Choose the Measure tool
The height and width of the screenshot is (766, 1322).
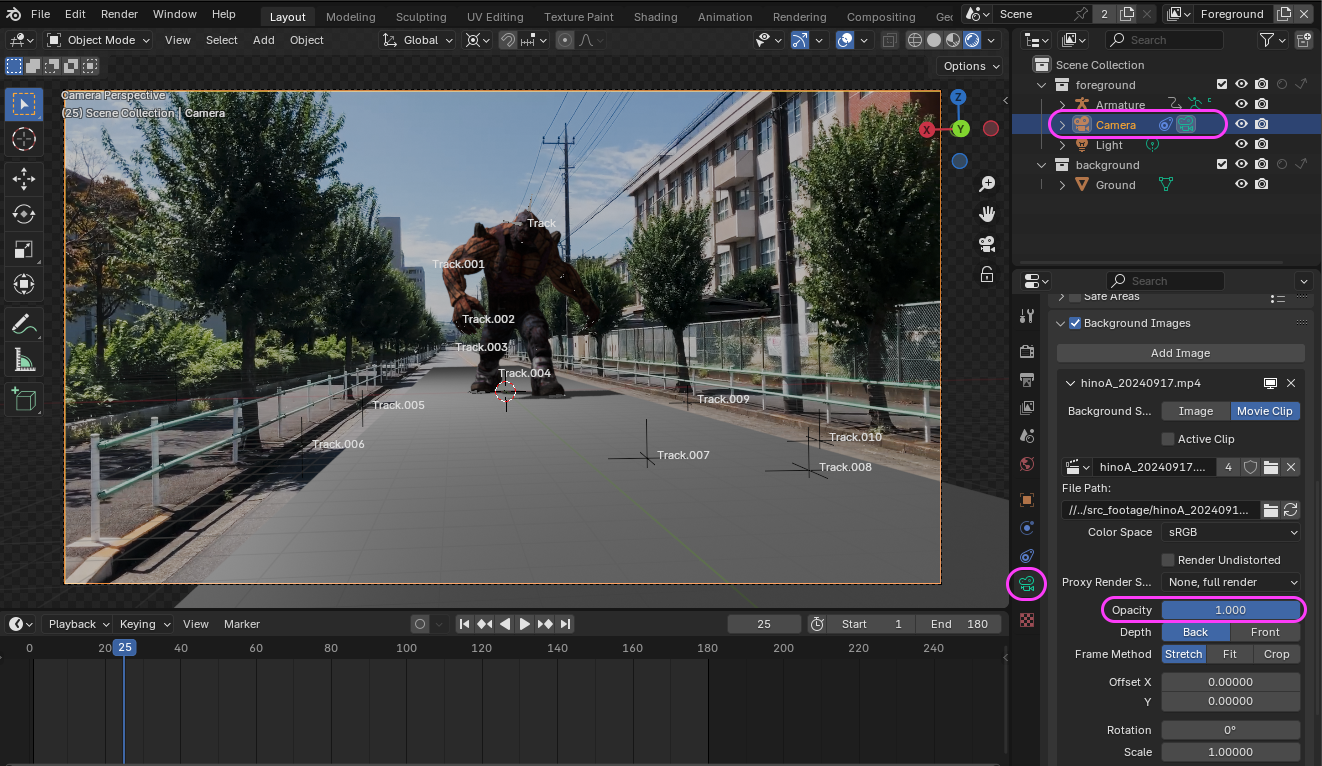(24, 359)
